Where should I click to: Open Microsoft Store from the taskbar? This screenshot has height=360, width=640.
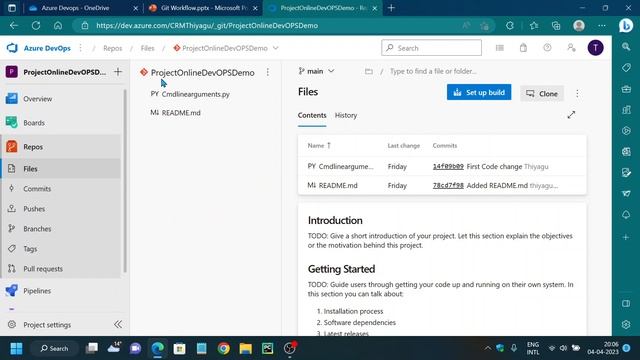[179, 348]
